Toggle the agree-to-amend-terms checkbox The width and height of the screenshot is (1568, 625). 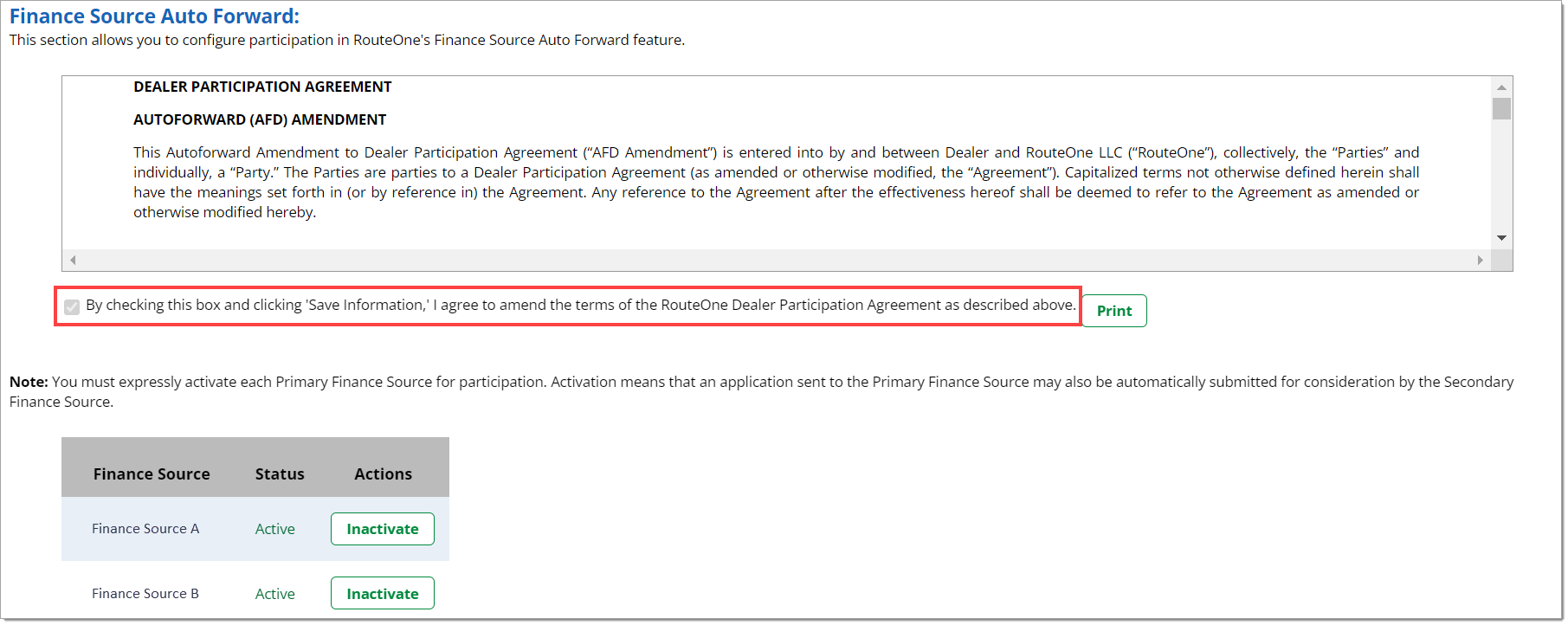(72, 306)
